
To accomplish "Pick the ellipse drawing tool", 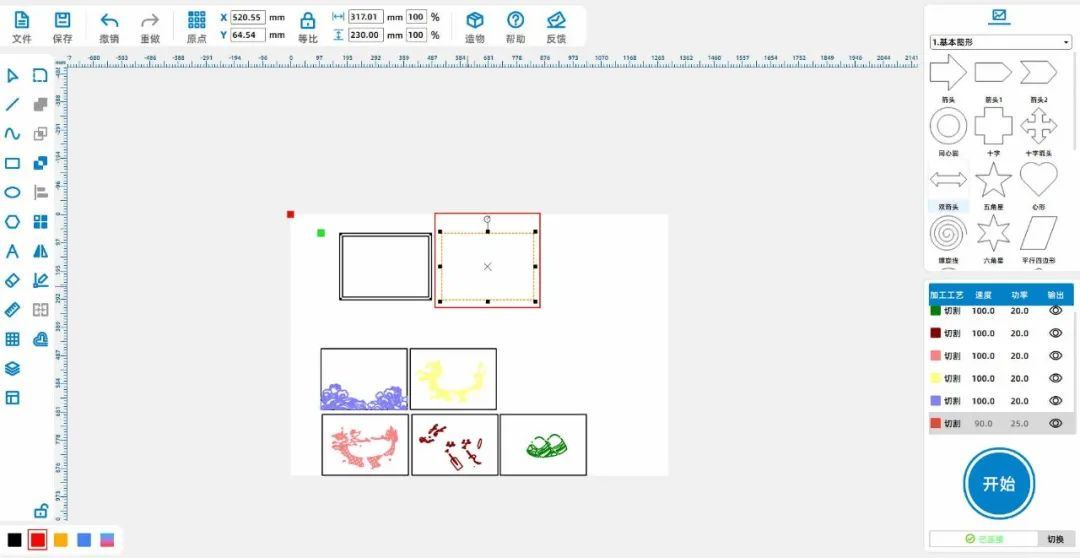I will coord(13,192).
